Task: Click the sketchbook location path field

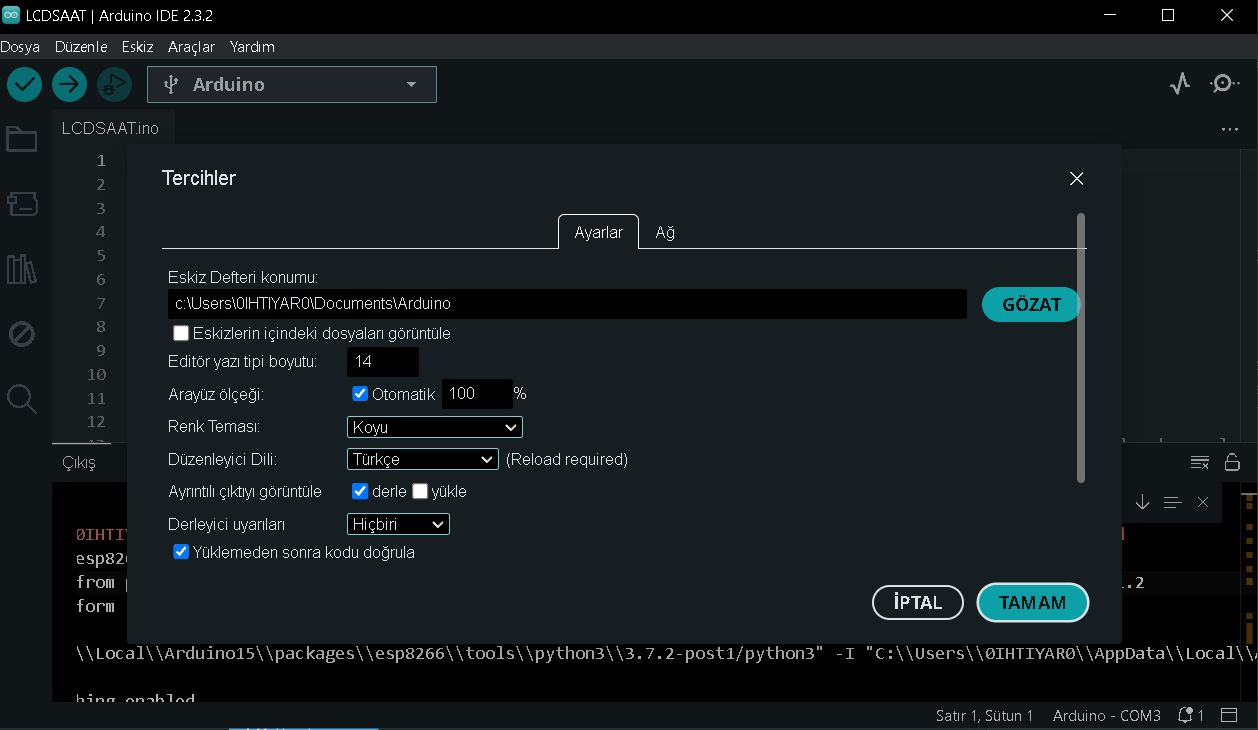Action: [x=567, y=304]
